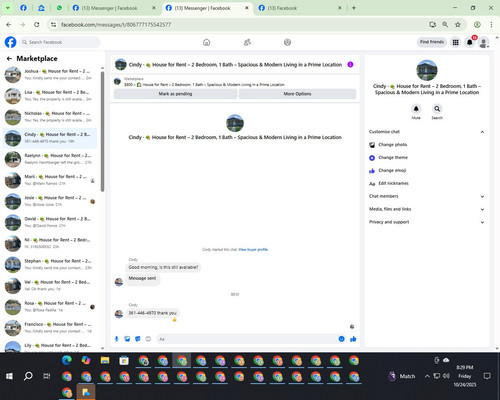
Task: Open Chrome zoom magnifier in address bar
Action: tap(445, 25)
